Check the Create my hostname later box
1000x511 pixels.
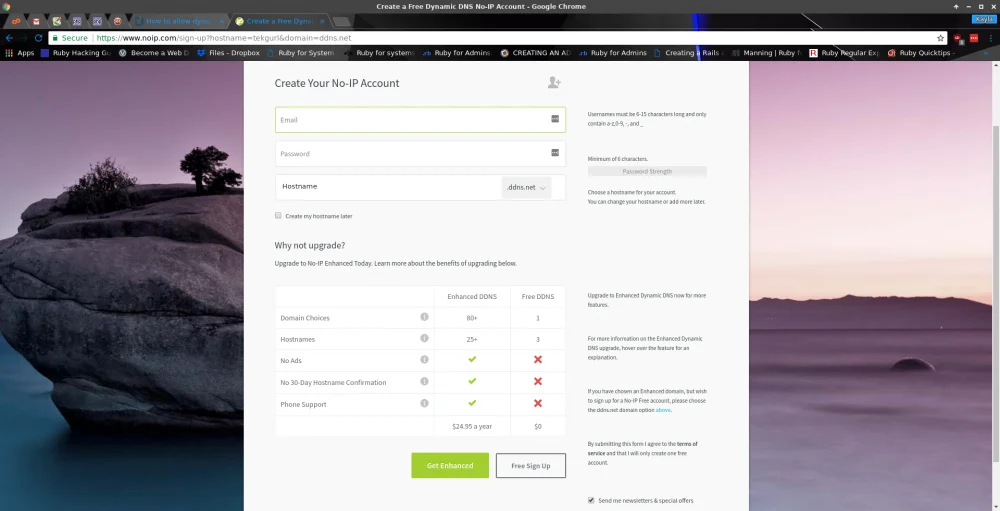coord(278,216)
